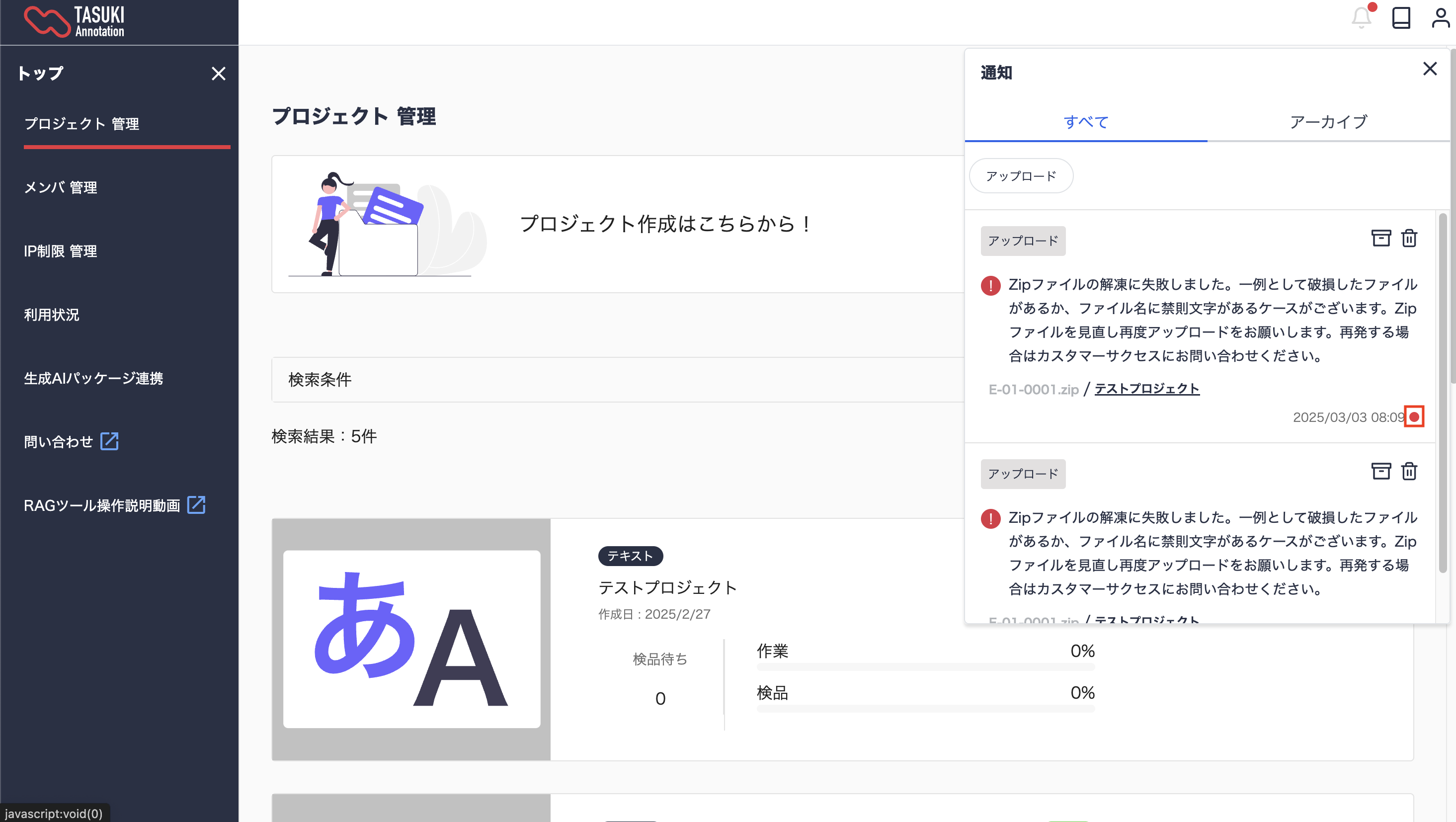
Task: Open メンバ 管理 in sidebar
Action: 61,187
